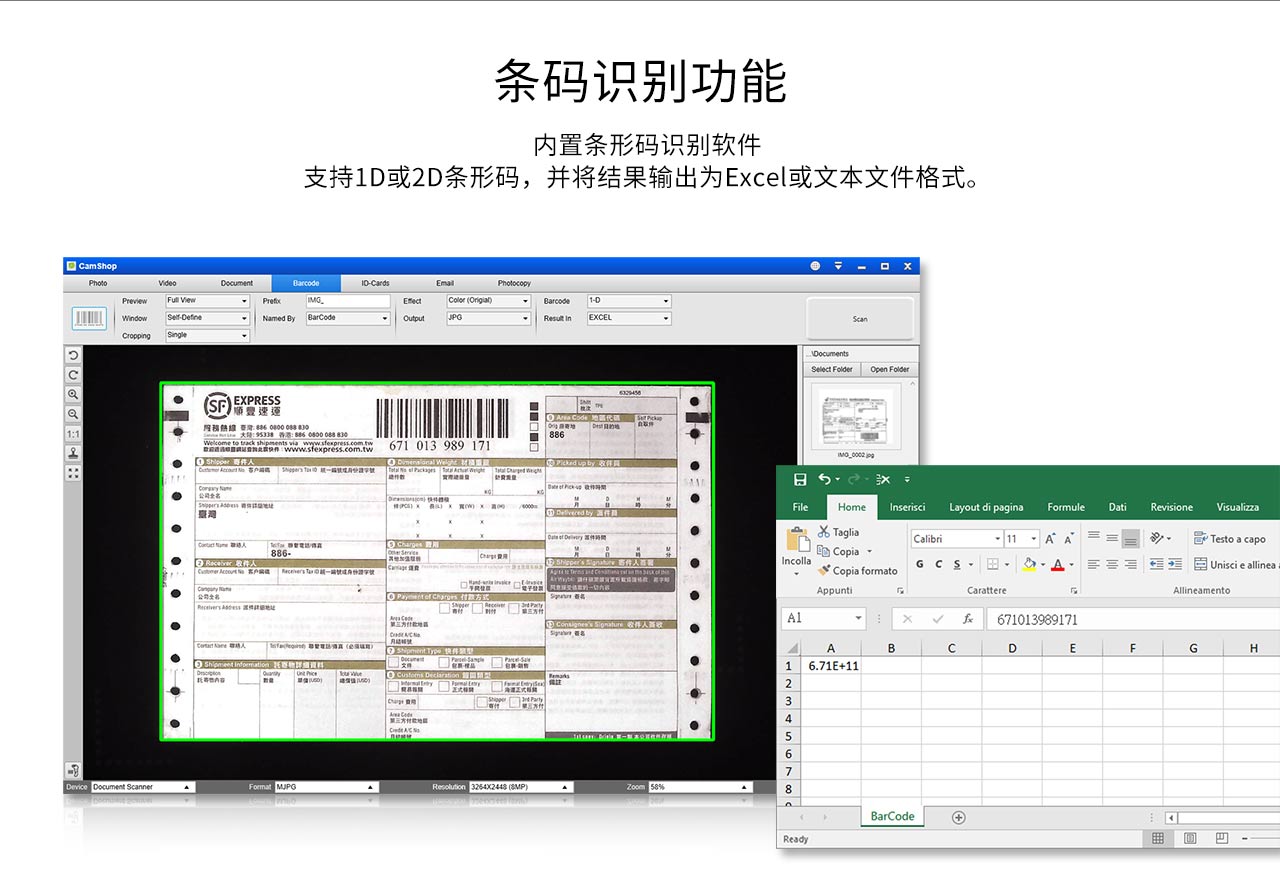The width and height of the screenshot is (1280, 893).
Task: Open the Preview Full View dropdown
Action: click(x=207, y=301)
